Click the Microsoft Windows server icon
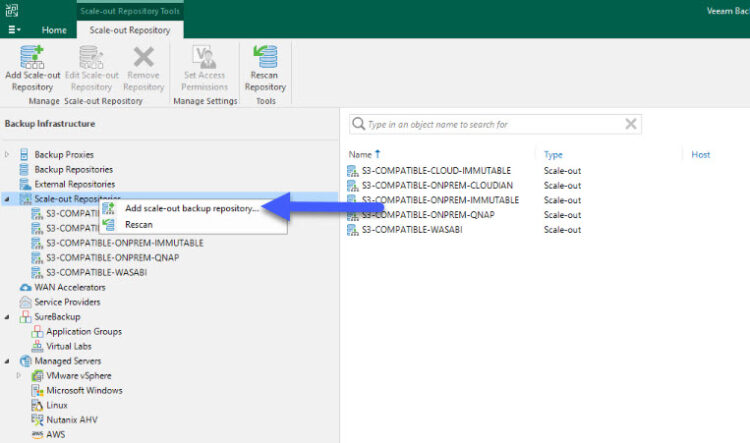The width and height of the screenshot is (750, 443). pyautogui.click(x=37, y=390)
